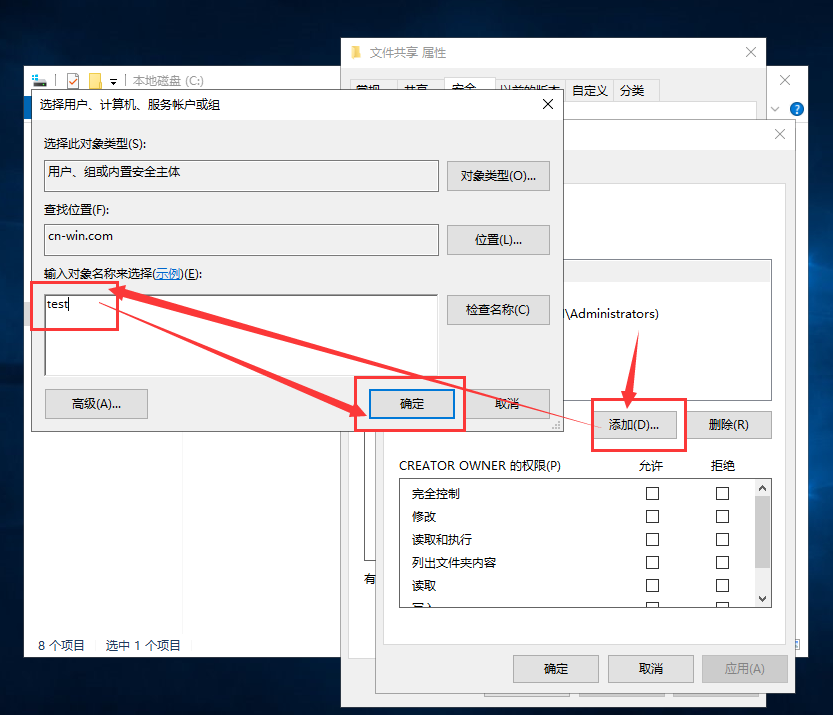
Task: Click the Remove (删除) button in permissions dialog
Action: pyautogui.click(x=728, y=425)
